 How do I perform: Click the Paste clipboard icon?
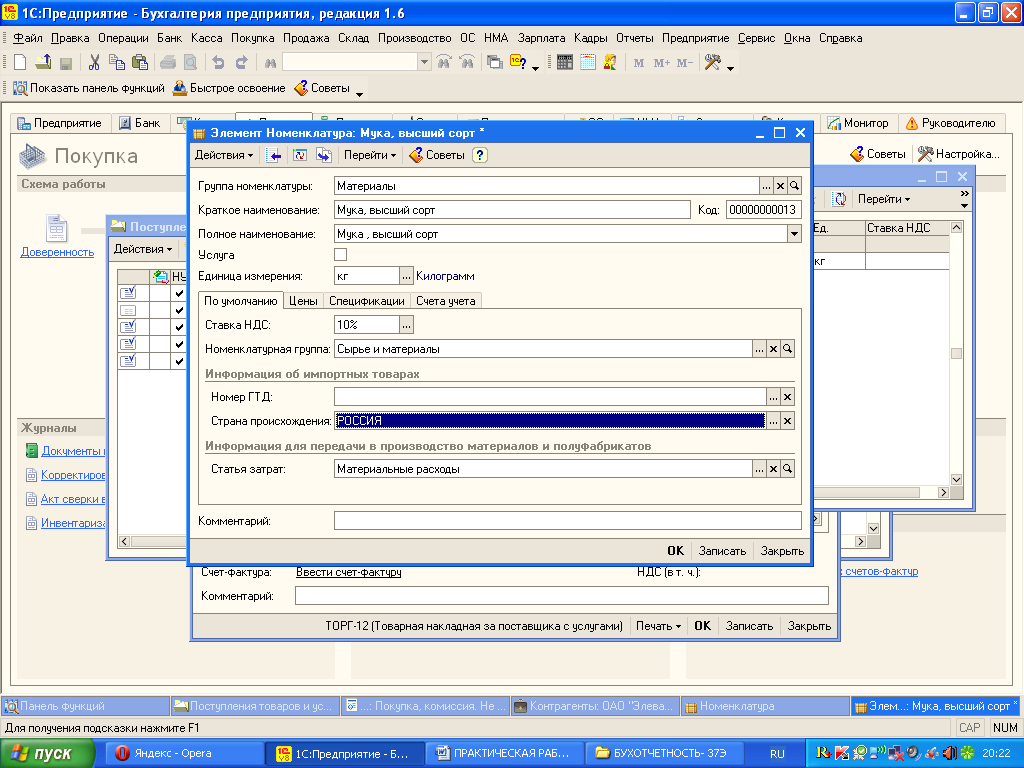point(140,63)
